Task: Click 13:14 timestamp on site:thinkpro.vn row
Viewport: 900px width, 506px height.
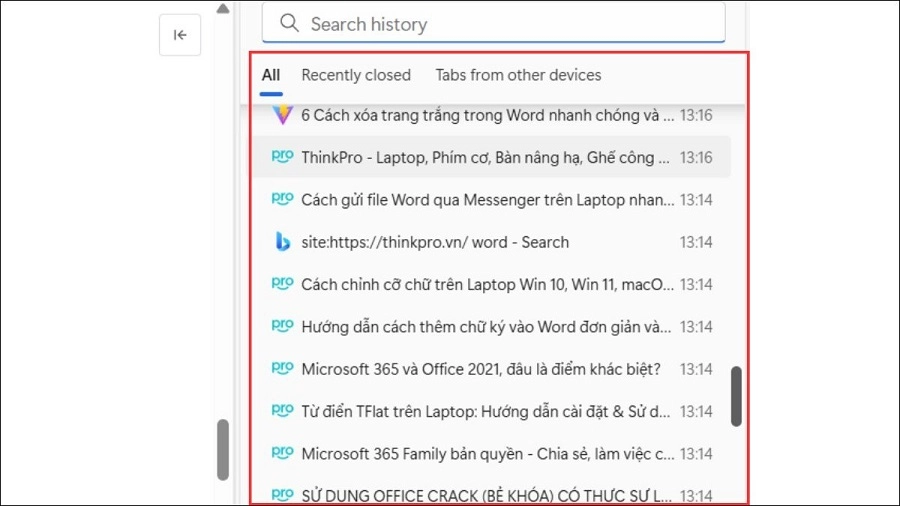Action: tap(696, 242)
